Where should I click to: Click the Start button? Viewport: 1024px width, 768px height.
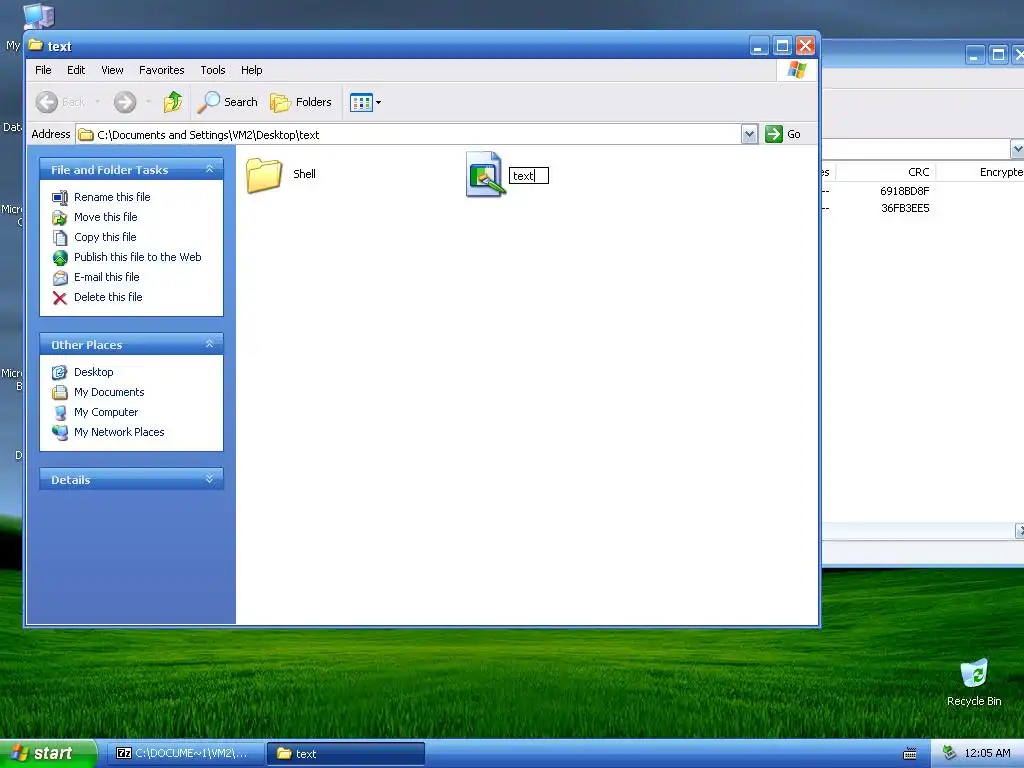48,753
